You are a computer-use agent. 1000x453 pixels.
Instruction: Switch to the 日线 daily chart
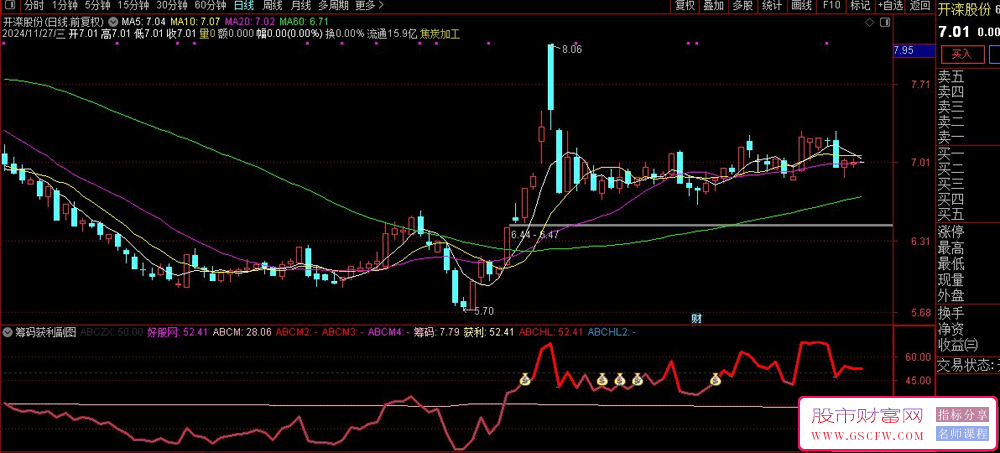pyautogui.click(x=244, y=6)
